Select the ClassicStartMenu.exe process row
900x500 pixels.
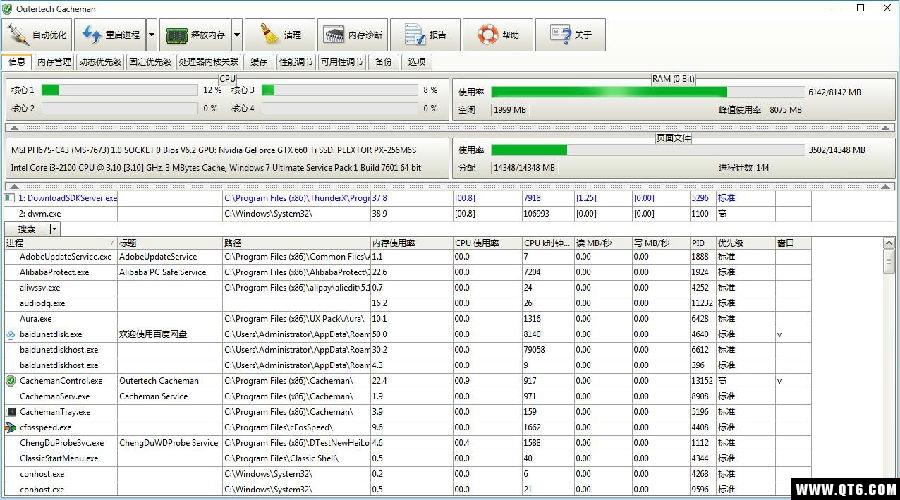(x=408, y=458)
